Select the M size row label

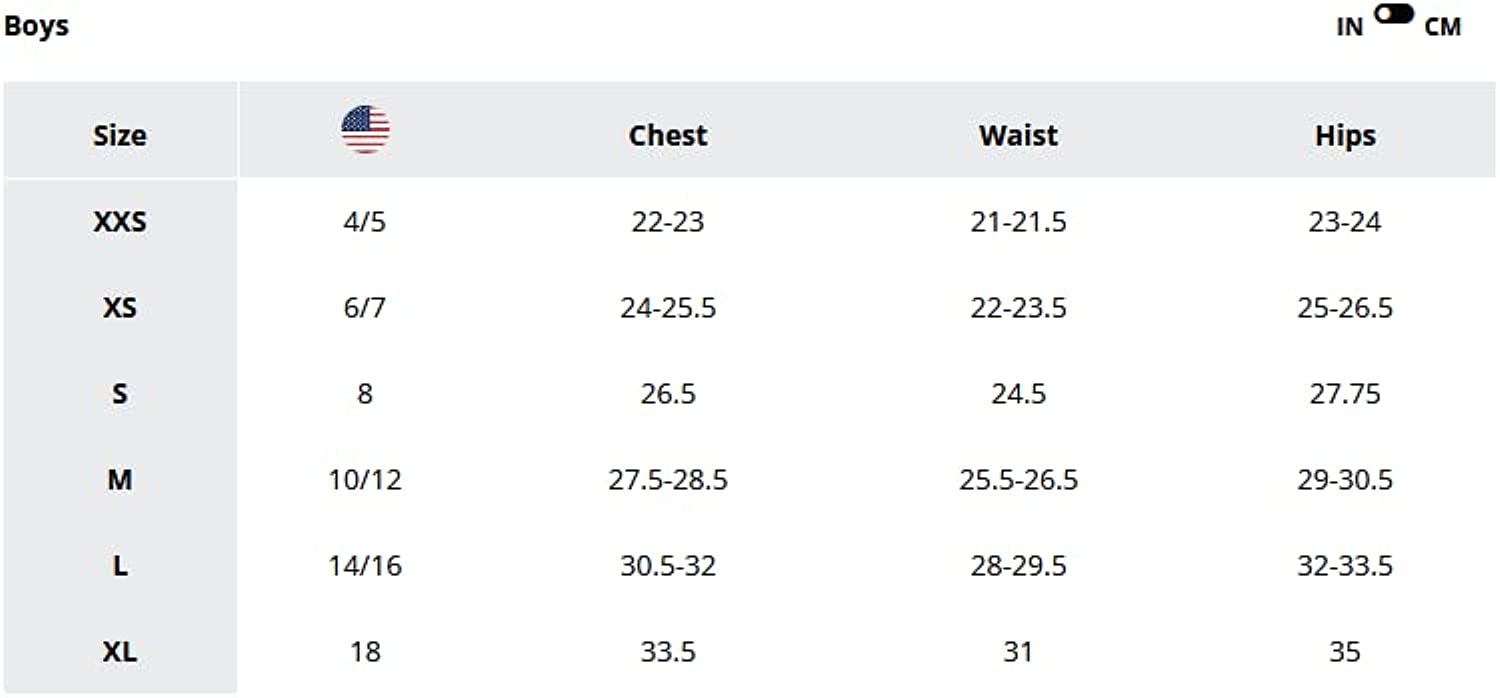(x=119, y=480)
